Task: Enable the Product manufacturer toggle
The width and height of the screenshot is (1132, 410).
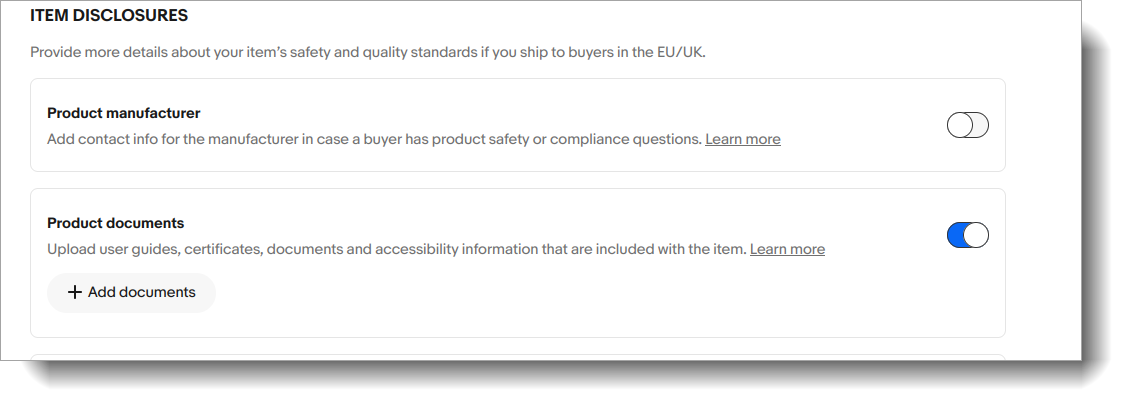Action: [x=967, y=125]
